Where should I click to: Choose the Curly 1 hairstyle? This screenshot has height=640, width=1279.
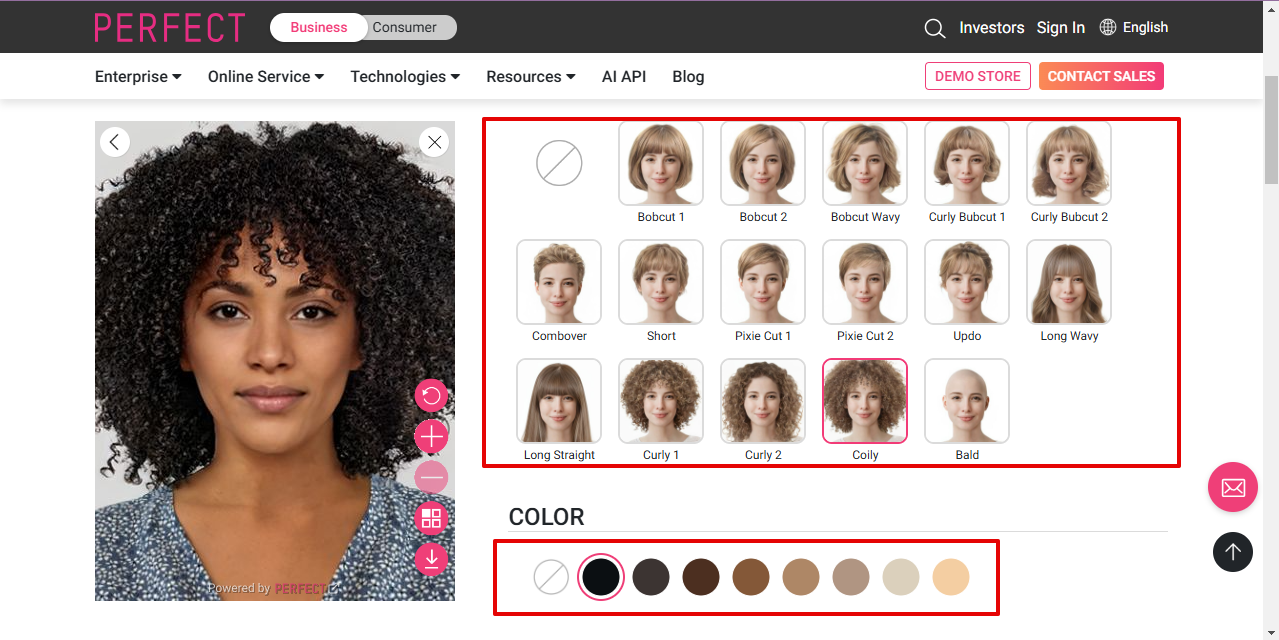pos(661,401)
